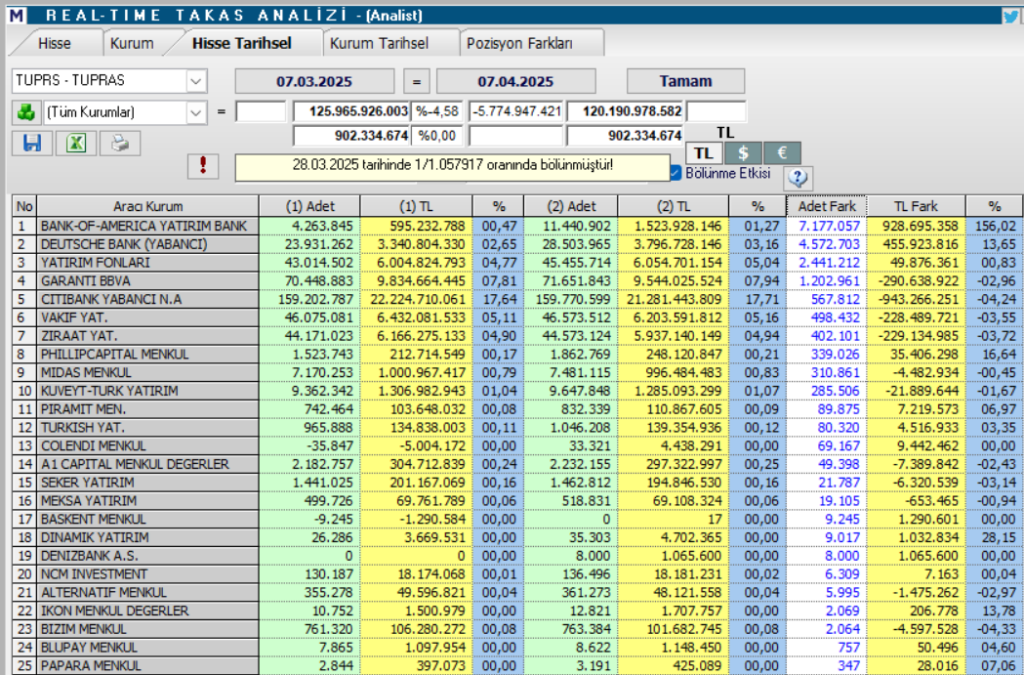1024x675 pixels.
Task: Click the printer icon
Action: [x=120, y=143]
